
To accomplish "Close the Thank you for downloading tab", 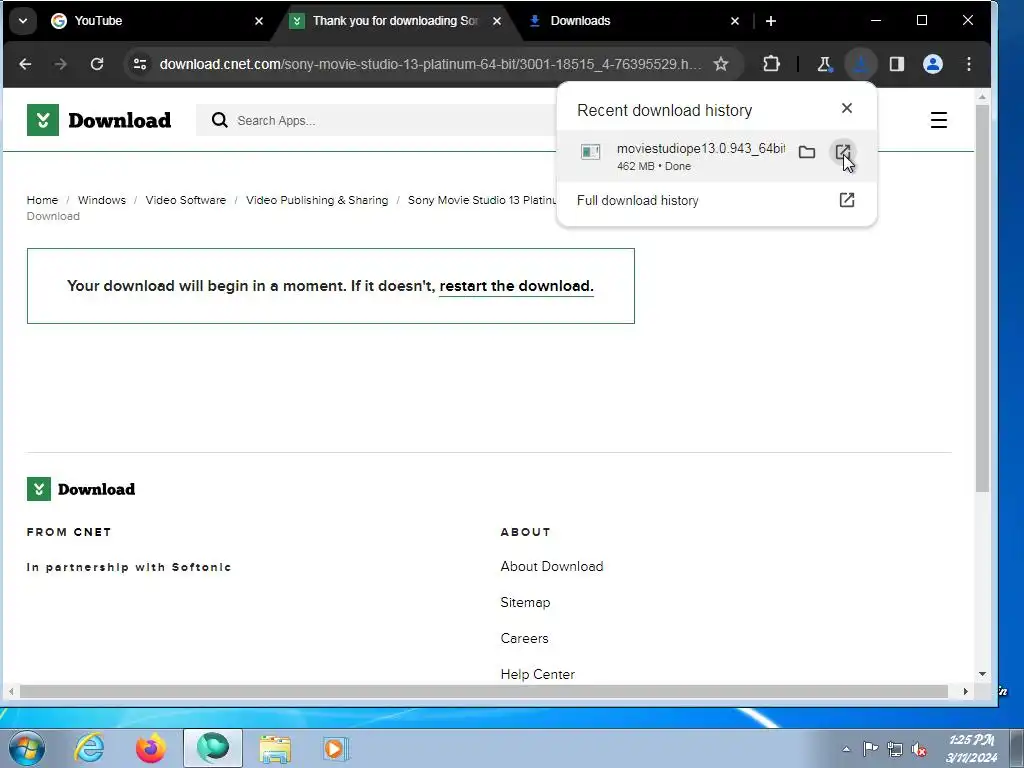I will click(497, 21).
